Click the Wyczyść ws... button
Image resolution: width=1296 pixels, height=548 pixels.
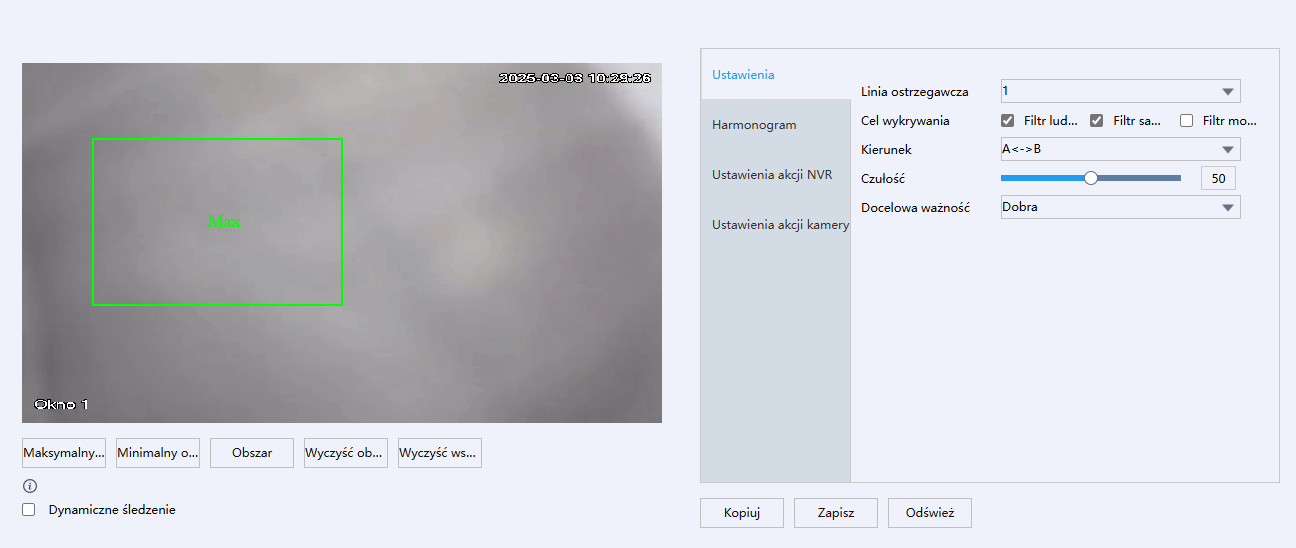pos(440,453)
